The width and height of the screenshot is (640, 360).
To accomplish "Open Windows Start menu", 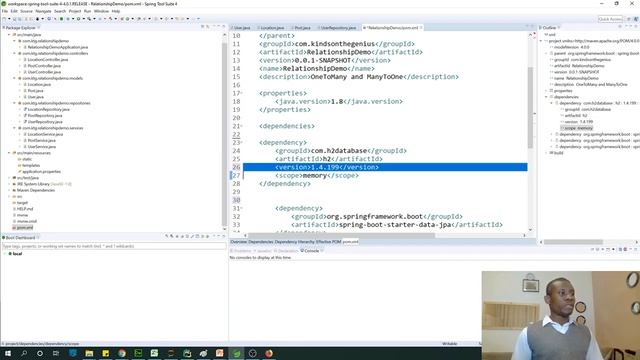I will 8,353.
